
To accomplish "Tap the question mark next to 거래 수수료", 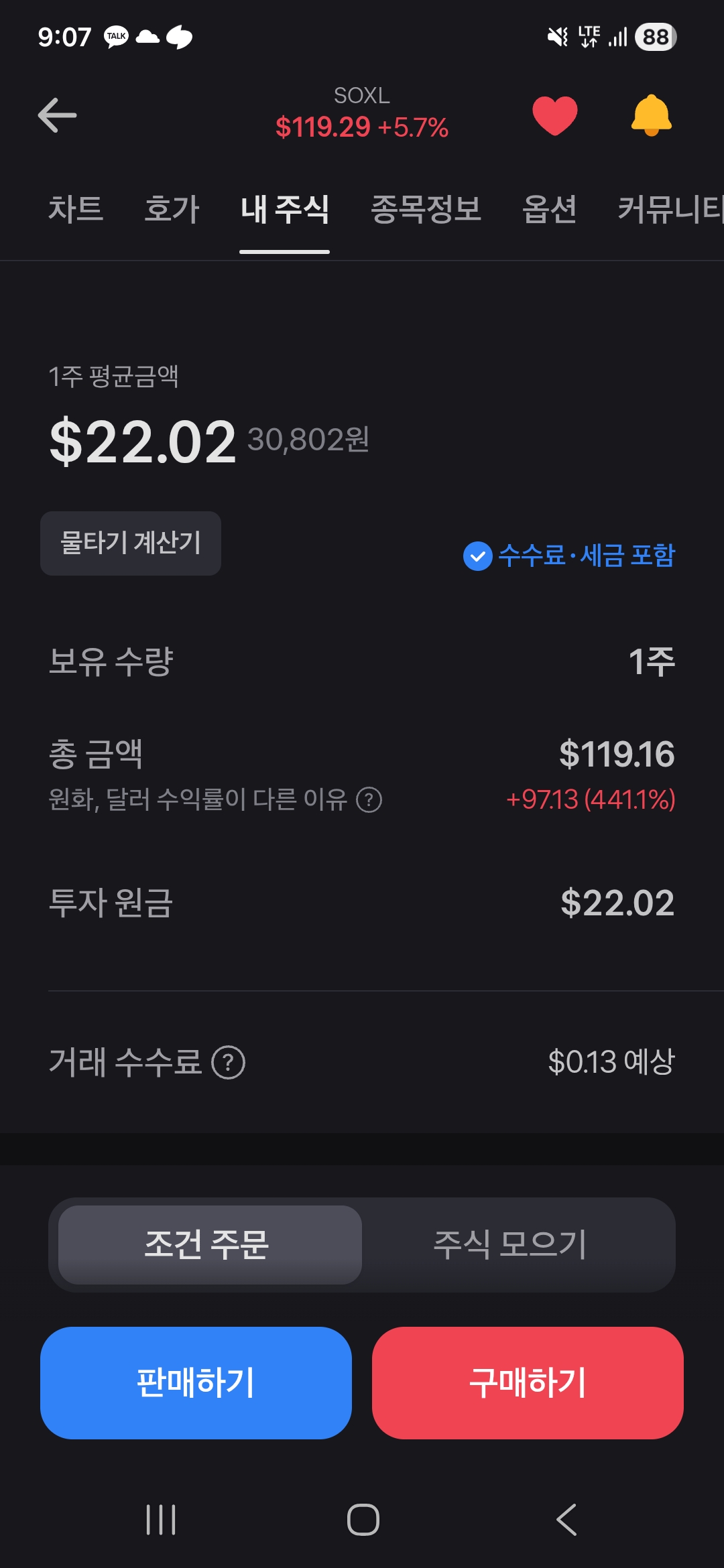I will tap(229, 1062).
